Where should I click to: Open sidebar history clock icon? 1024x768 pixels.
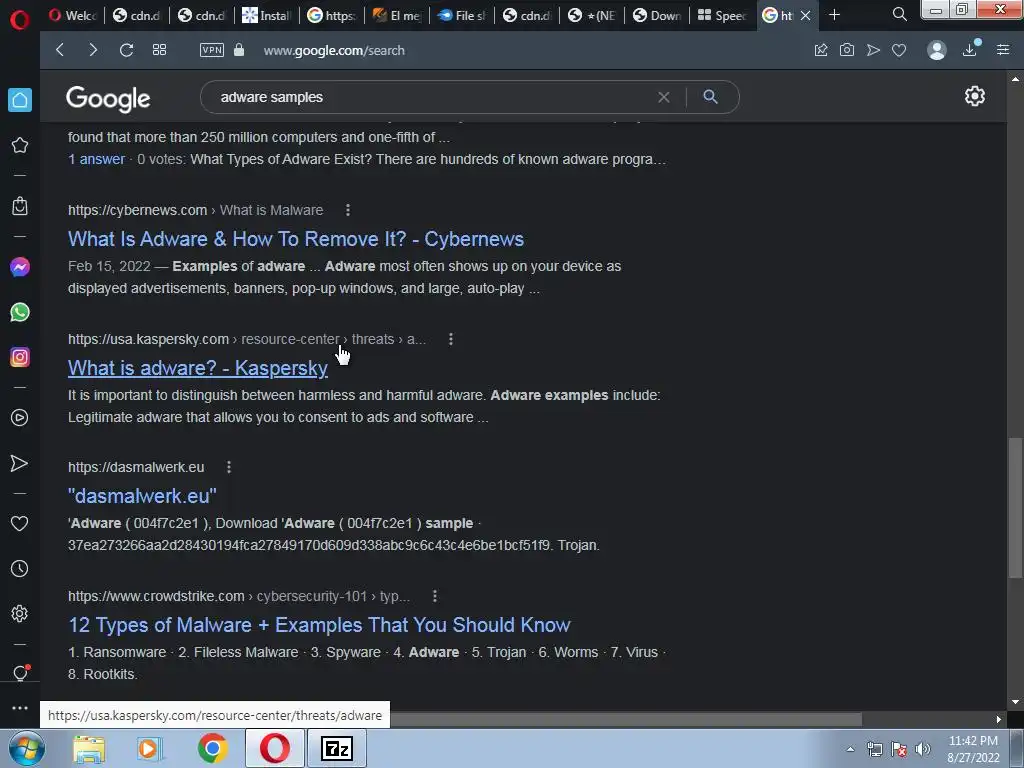click(x=20, y=568)
